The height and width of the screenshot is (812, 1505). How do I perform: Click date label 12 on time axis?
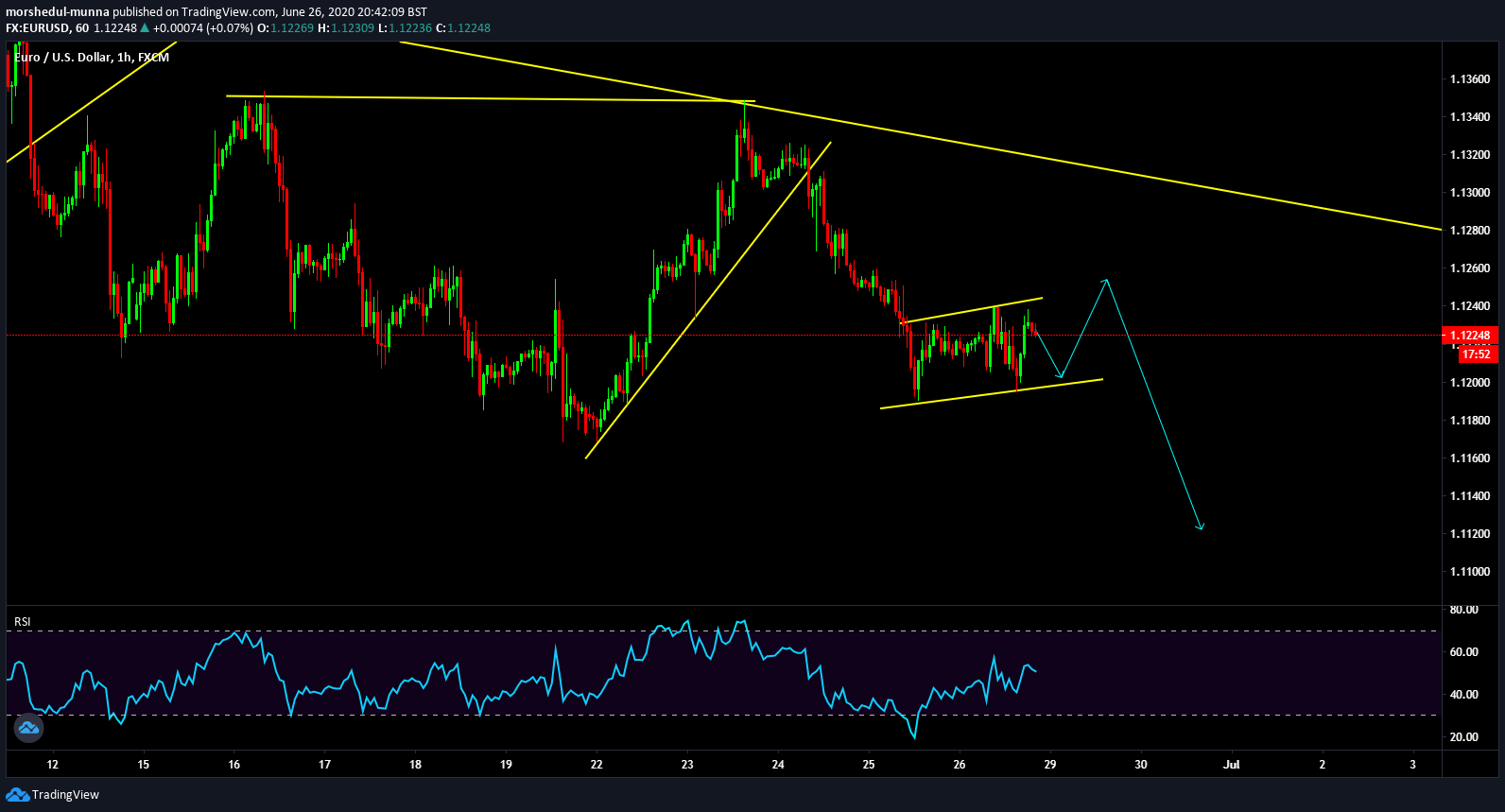(53, 765)
